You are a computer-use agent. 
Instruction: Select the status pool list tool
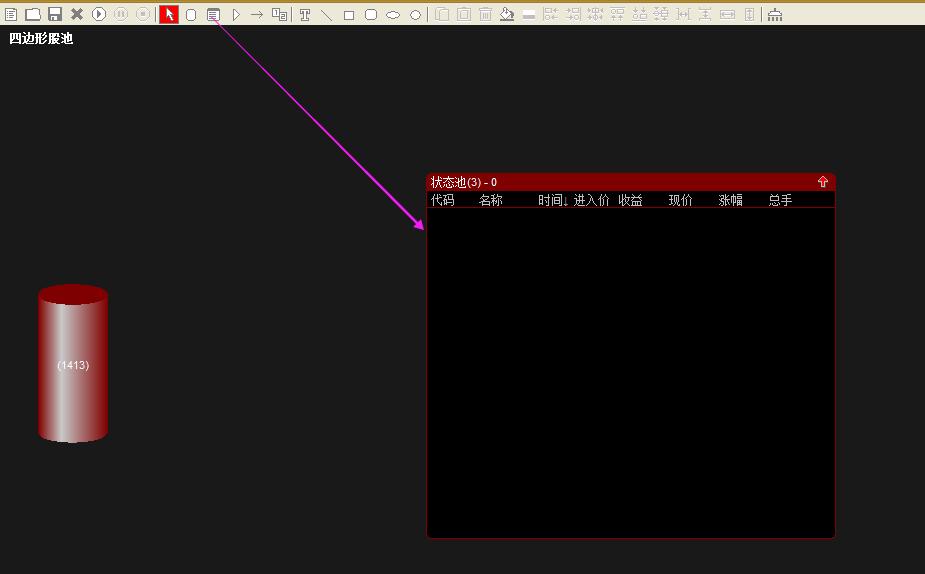click(x=213, y=15)
